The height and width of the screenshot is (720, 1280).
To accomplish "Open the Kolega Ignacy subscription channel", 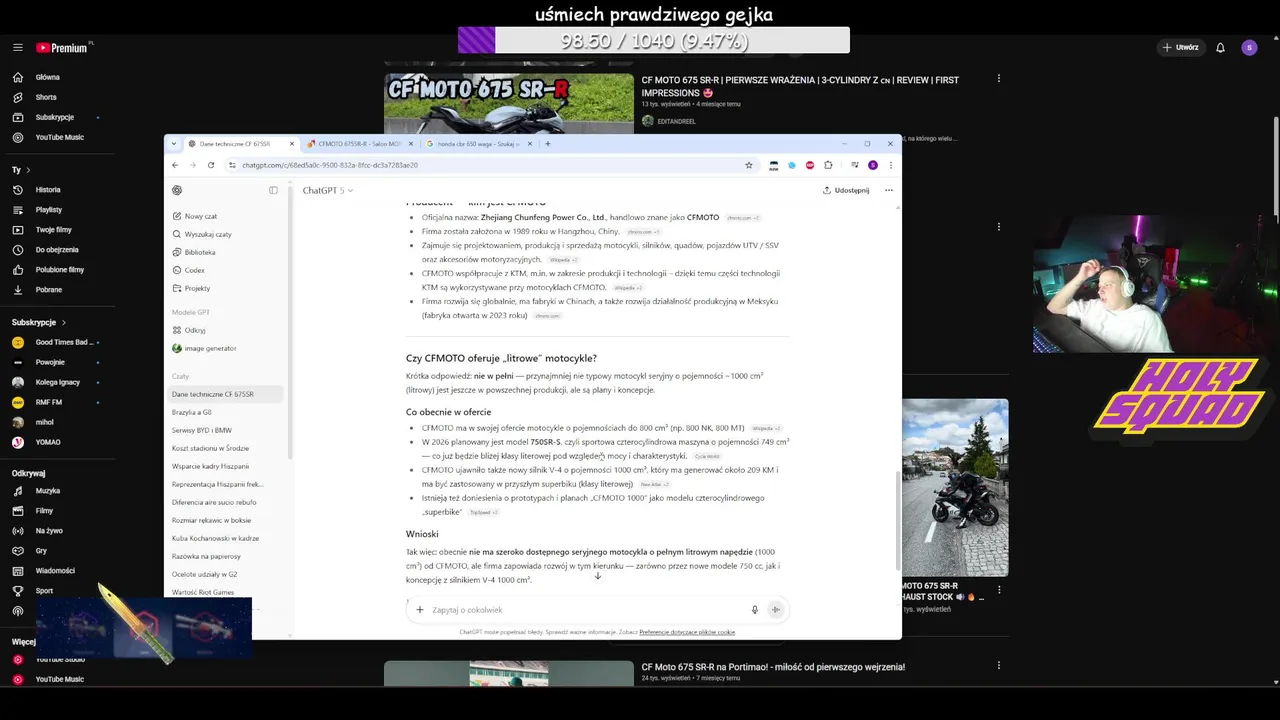I will coord(55,382).
